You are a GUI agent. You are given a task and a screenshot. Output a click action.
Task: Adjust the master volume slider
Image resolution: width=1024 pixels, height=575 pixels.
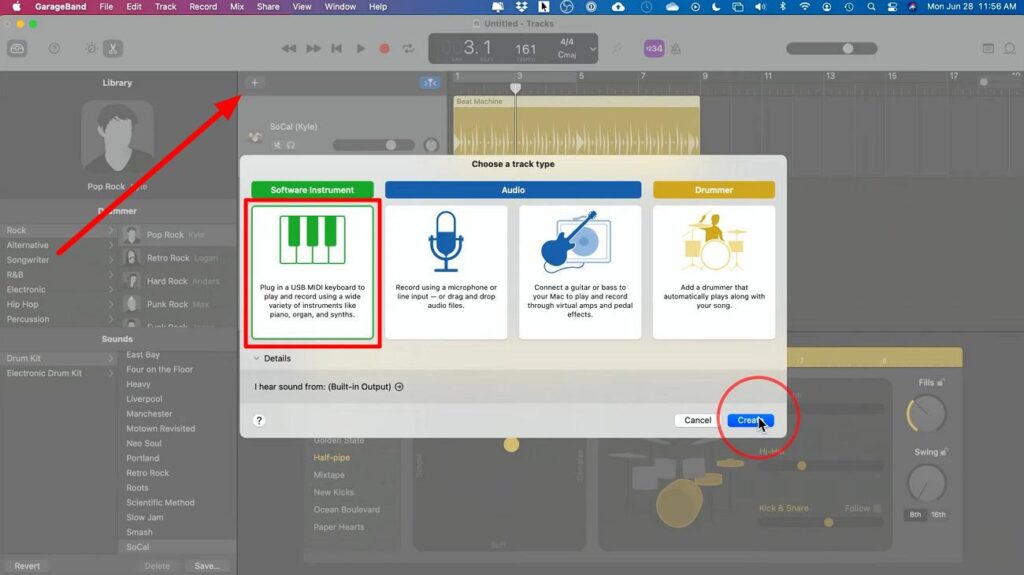point(848,48)
